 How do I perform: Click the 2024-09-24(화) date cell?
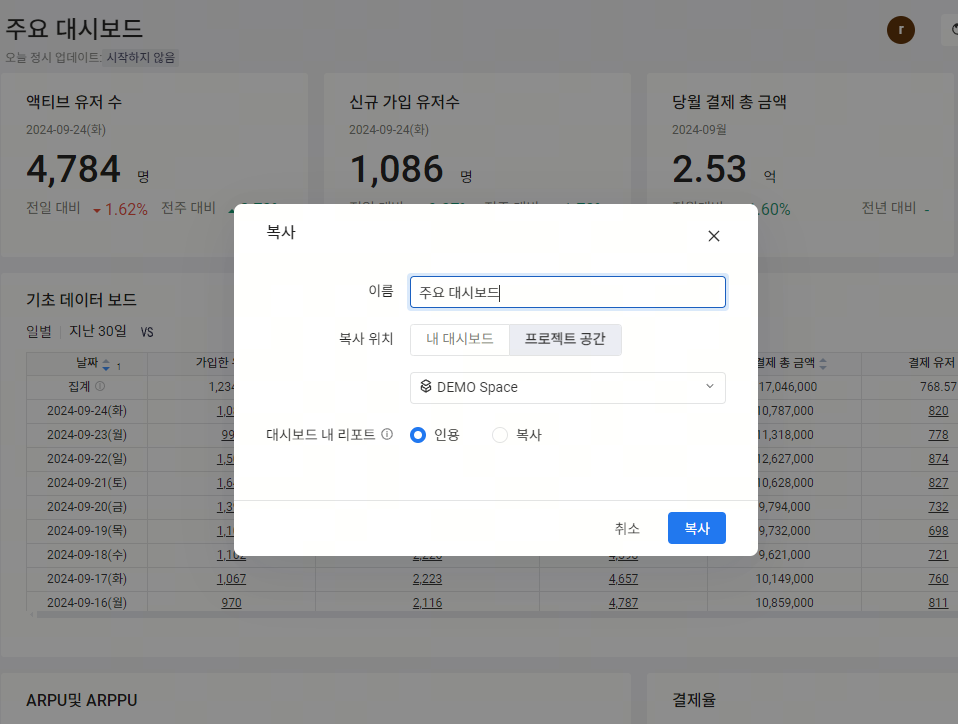point(87,411)
